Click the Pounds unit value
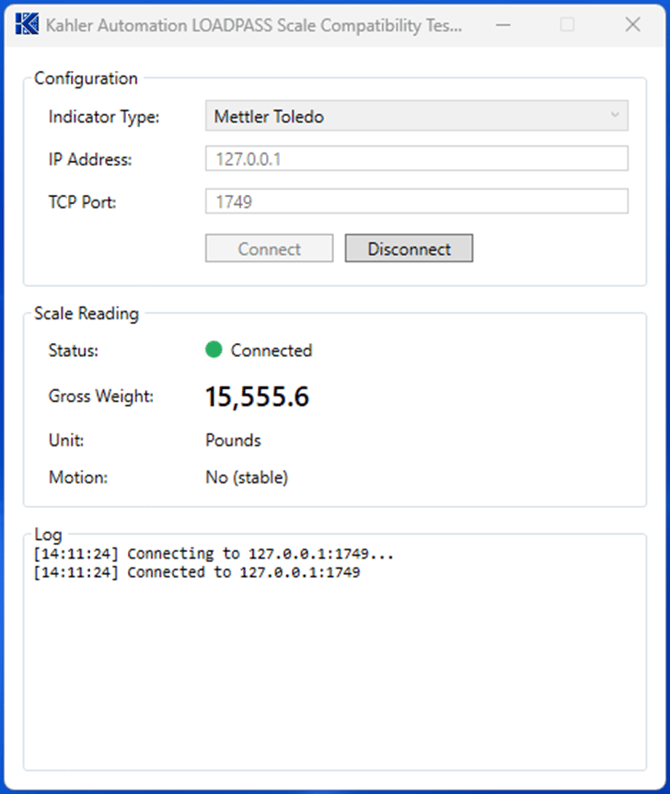The height and width of the screenshot is (794, 670). click(x=233, y=440)
